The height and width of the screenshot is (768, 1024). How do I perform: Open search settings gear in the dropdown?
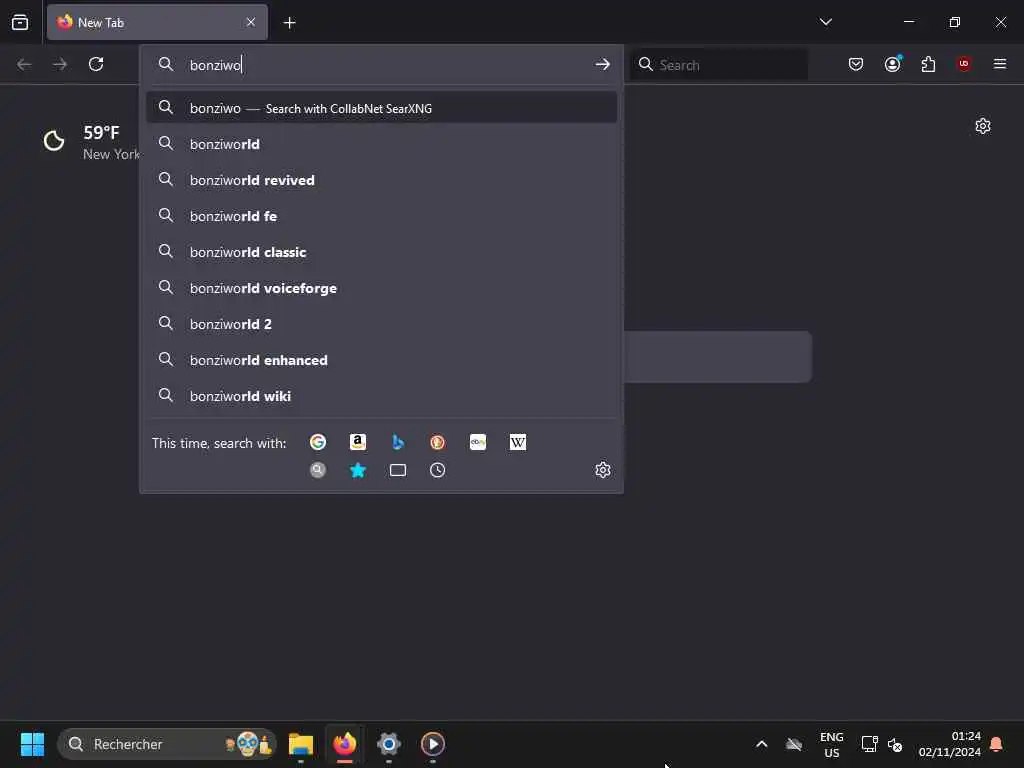pyautogui.click(x=603, y=470)
